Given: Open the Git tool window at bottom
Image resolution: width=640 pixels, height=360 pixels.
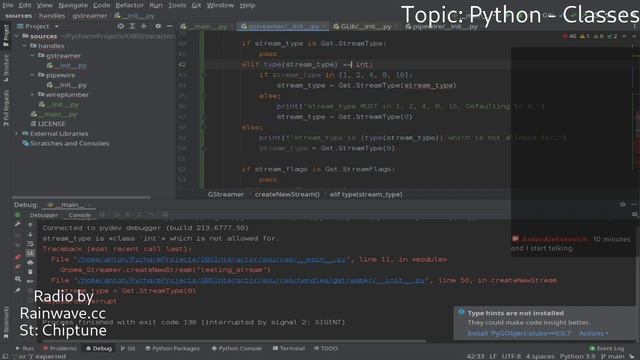Looking at the screenshot, I should (128, 349).
